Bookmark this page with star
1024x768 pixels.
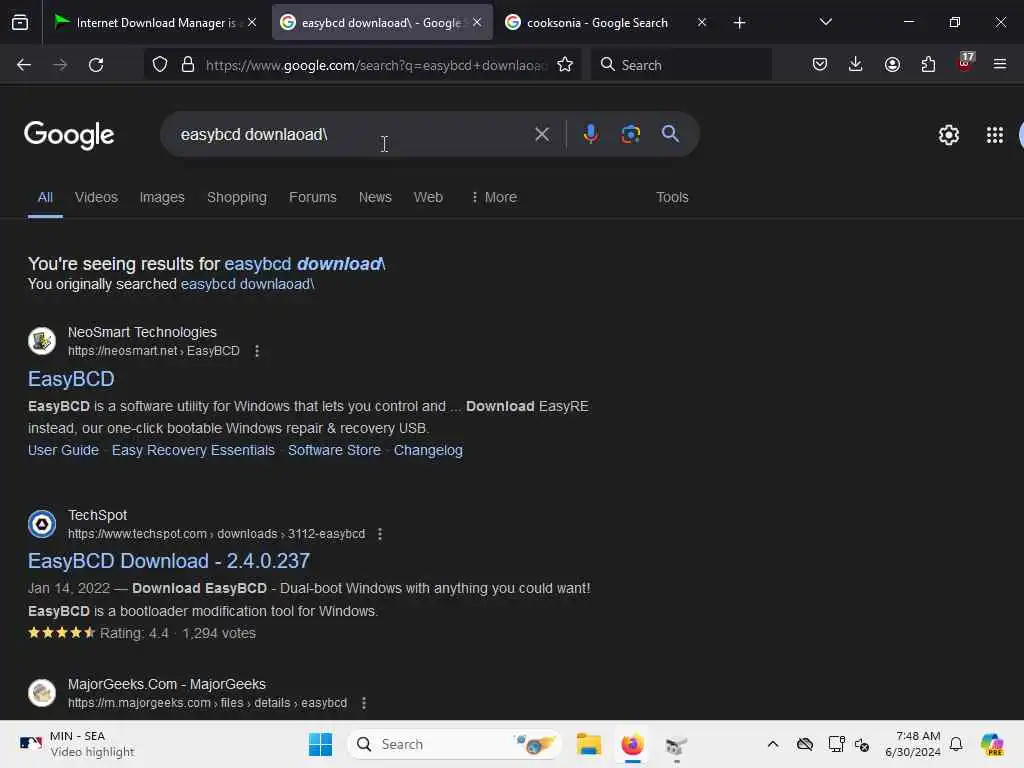tap(565, 65)
